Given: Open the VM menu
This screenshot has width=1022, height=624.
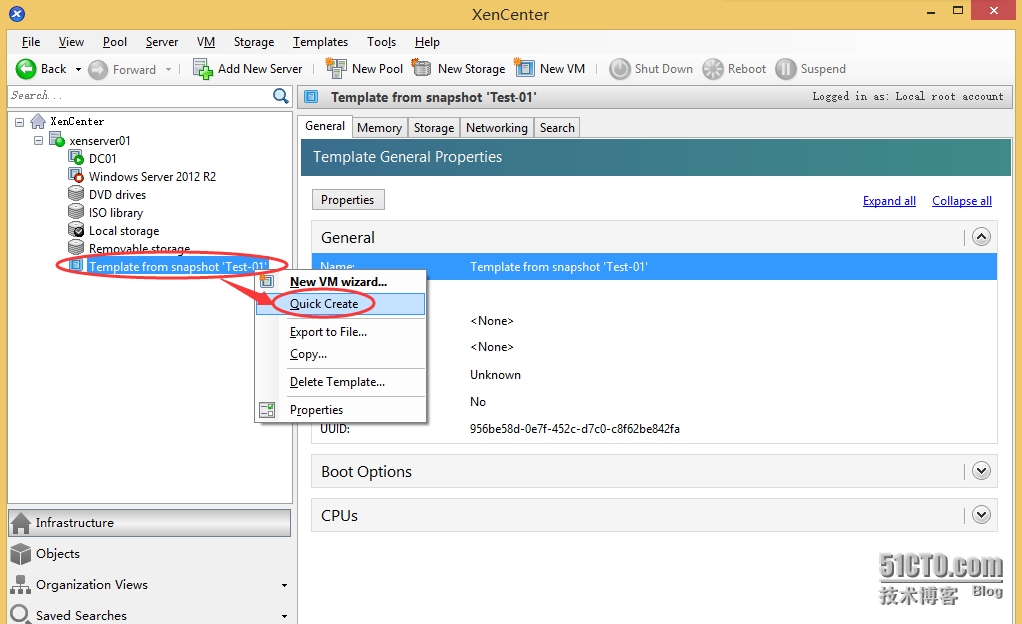Looking at the screenshot, I should (206, 42).
